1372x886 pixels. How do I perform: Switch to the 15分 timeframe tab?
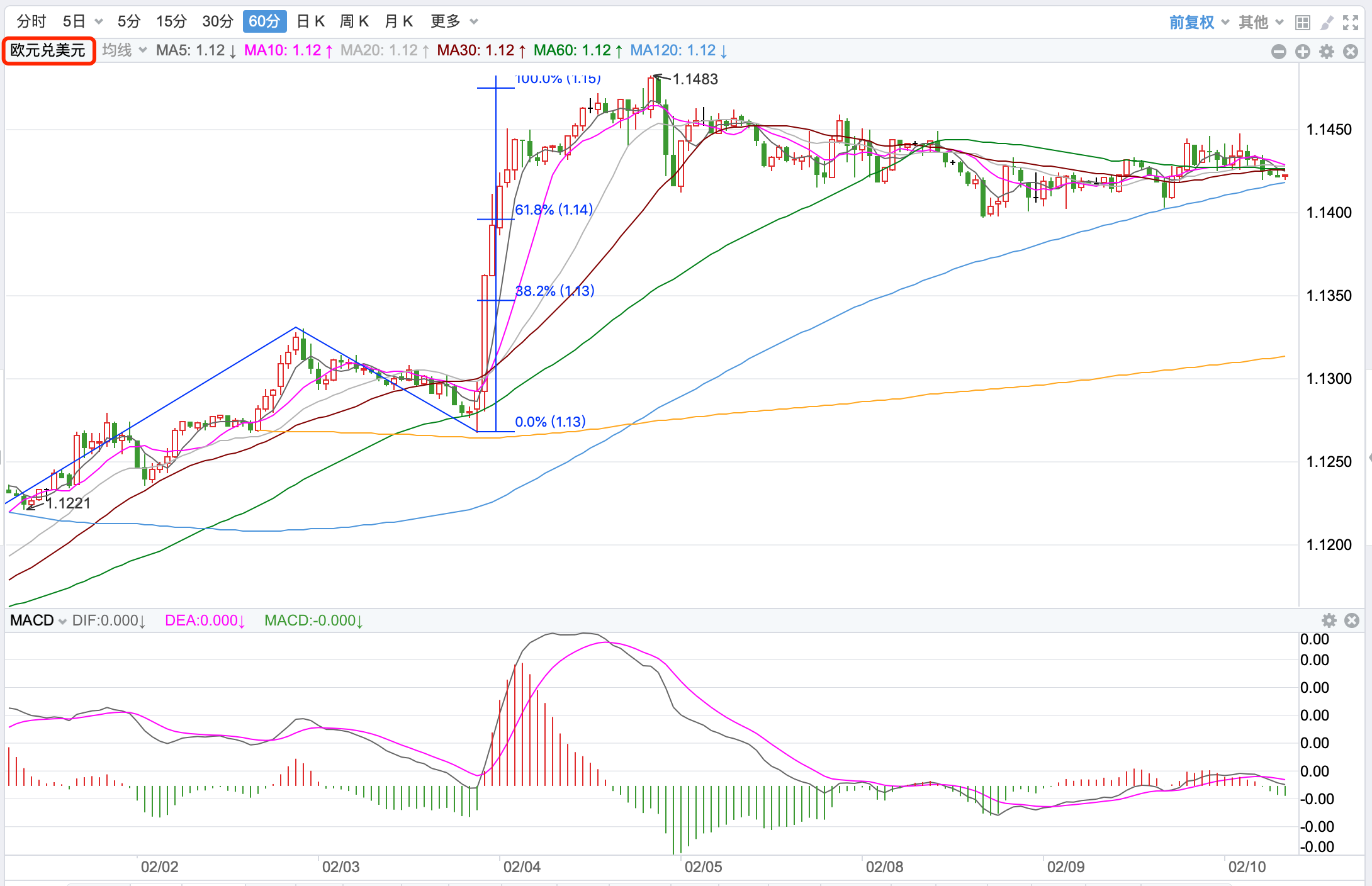coord(171,21)
